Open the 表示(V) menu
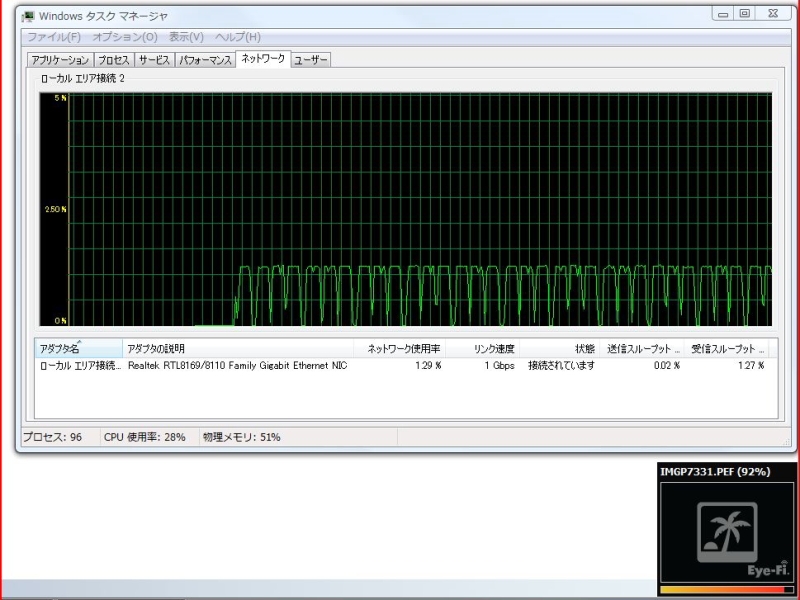The height and width of the screenshot is (600, 800). [186, 37]
